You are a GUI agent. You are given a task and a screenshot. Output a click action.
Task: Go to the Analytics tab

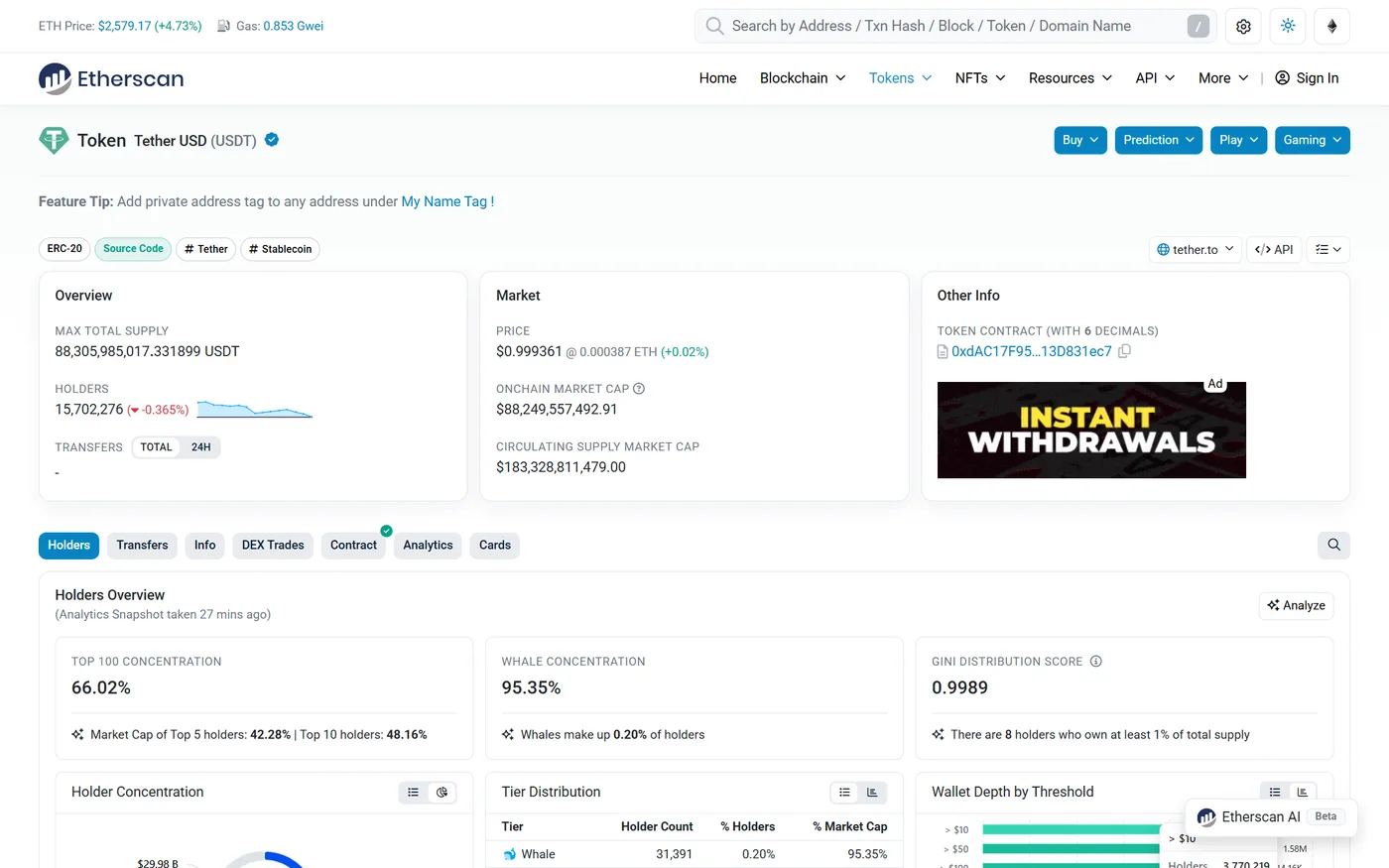point(428,546)
